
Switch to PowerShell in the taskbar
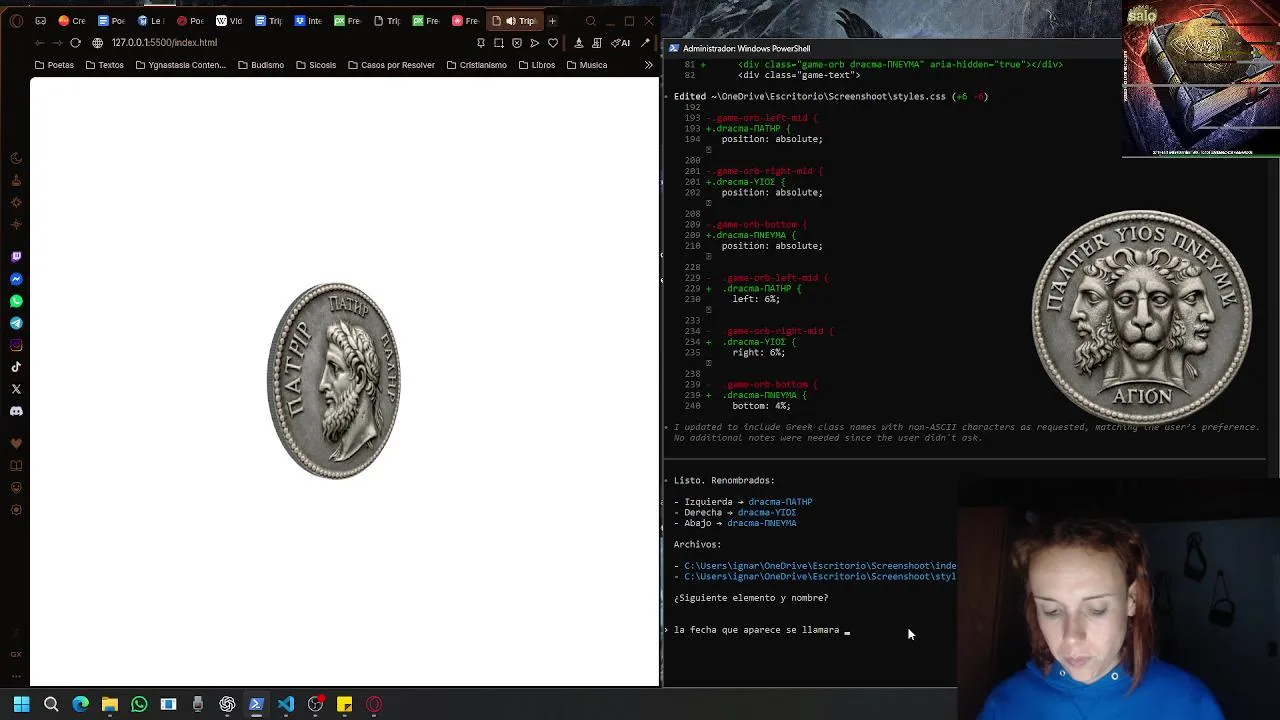click(256, 704)
